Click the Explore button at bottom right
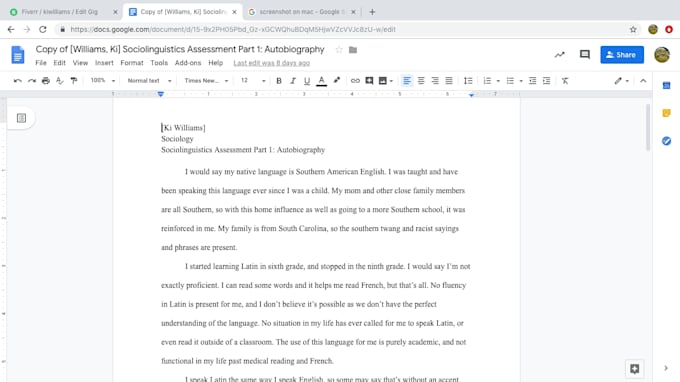Viewport: 680px width, 382px height. click(634, 369)
